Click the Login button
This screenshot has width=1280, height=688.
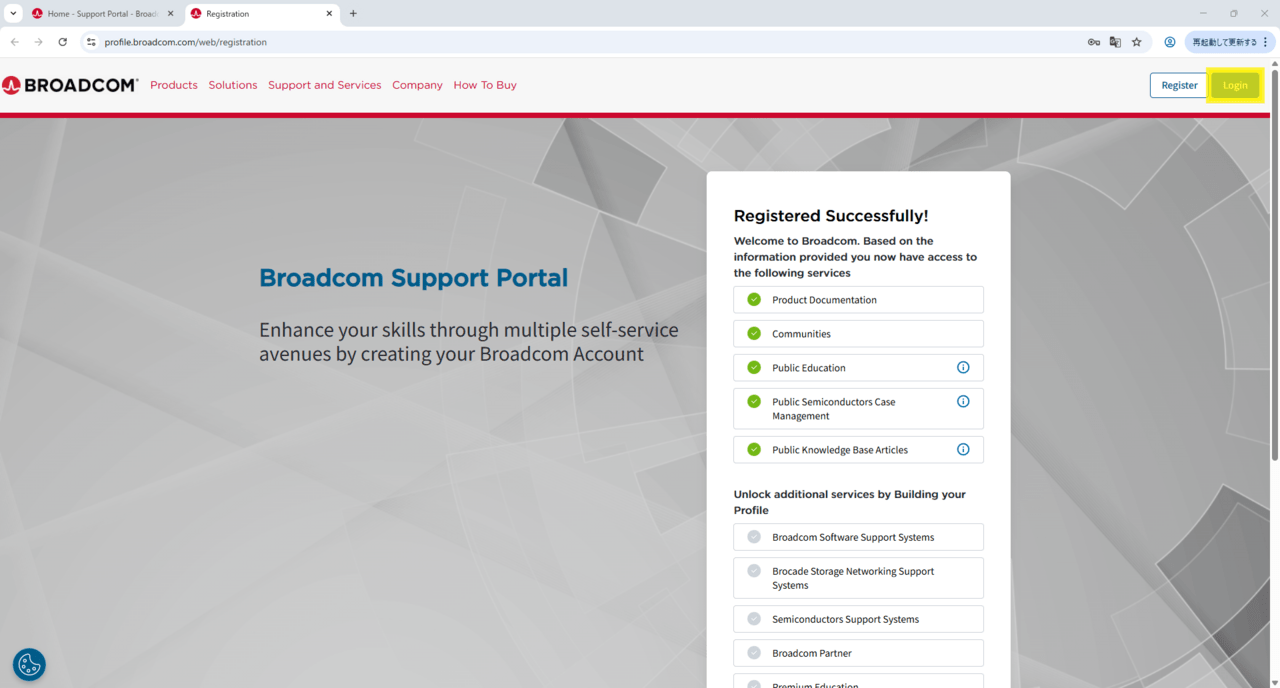point(1235,85)
